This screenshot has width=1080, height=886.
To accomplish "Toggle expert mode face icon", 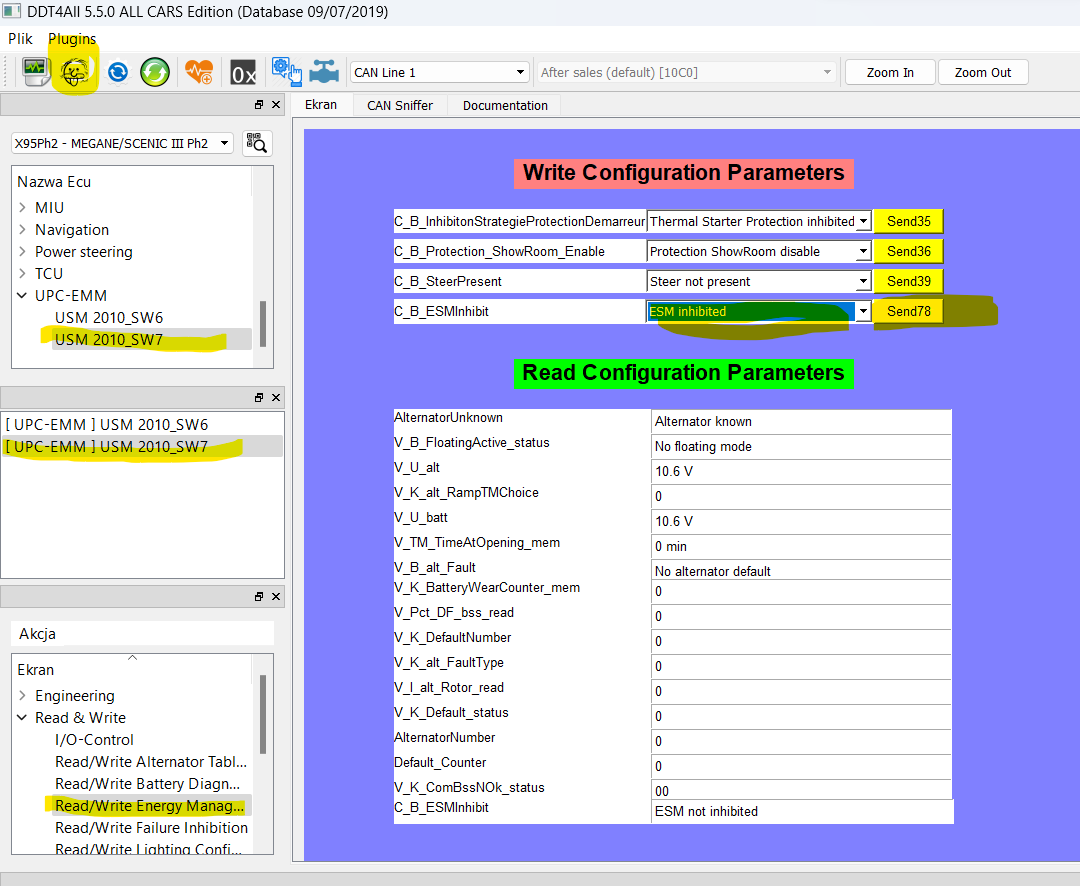I will [76, 72].
